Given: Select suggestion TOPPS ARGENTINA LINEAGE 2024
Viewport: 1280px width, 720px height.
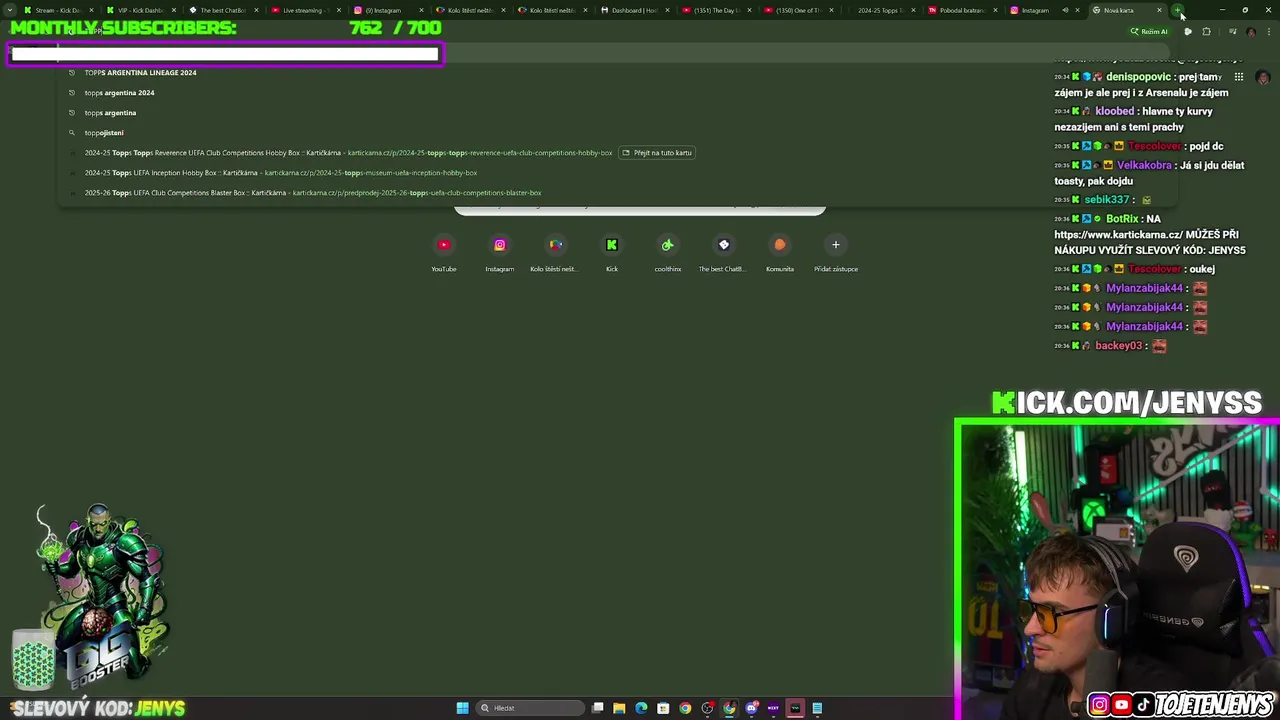Looking at the screenshot, I should tap(616, 73).
